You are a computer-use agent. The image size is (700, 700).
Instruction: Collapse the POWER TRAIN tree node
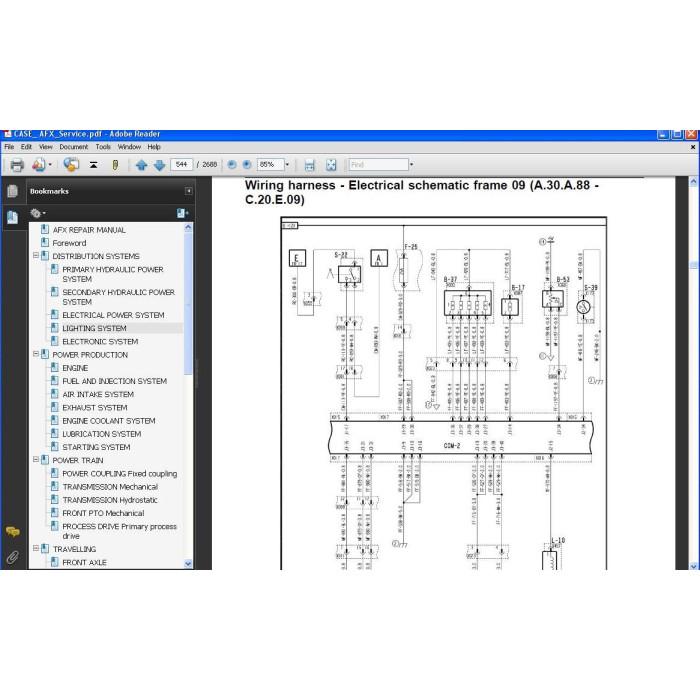[36, 459]
